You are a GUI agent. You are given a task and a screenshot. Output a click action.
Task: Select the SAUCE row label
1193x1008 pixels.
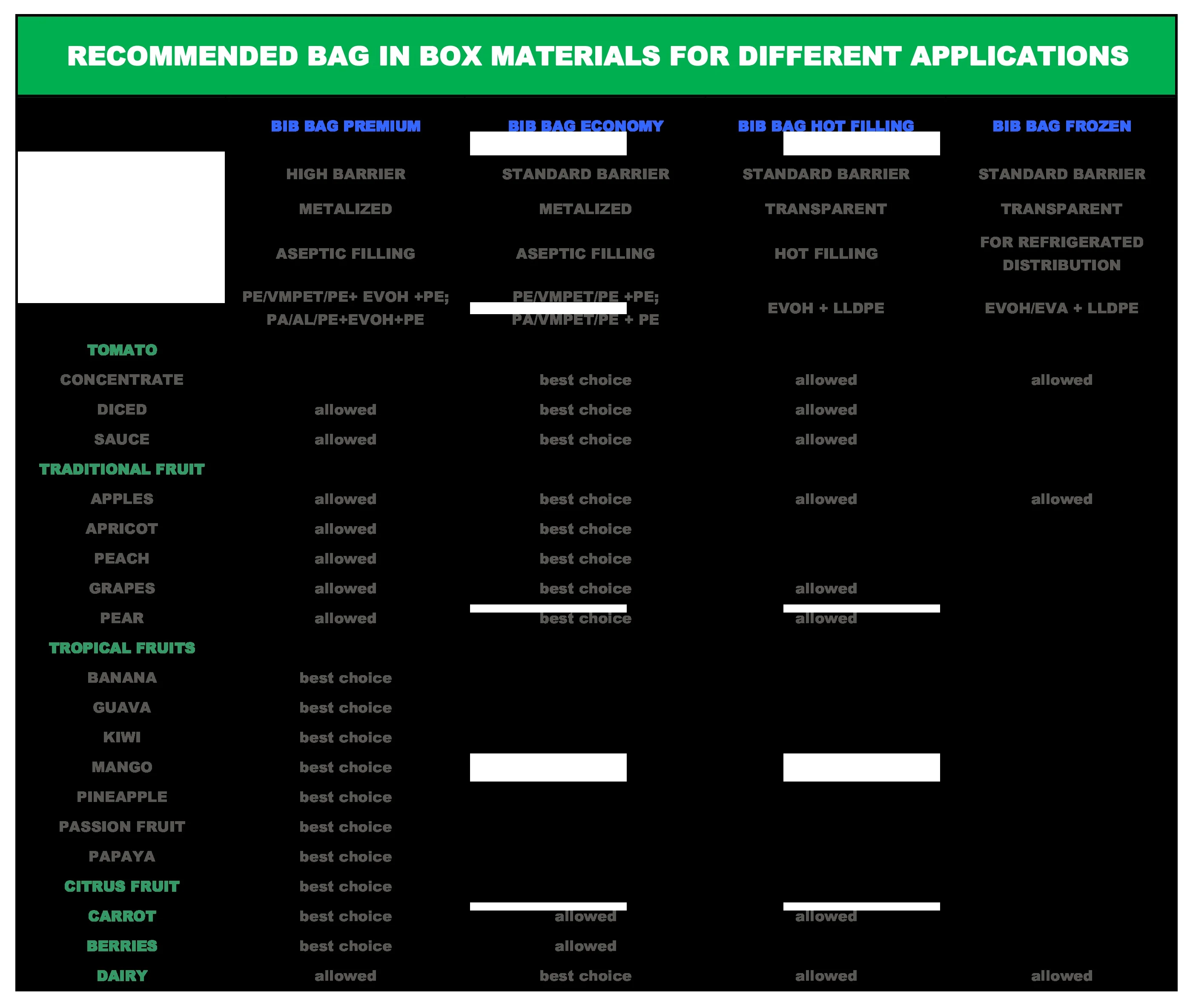point(122,439)
